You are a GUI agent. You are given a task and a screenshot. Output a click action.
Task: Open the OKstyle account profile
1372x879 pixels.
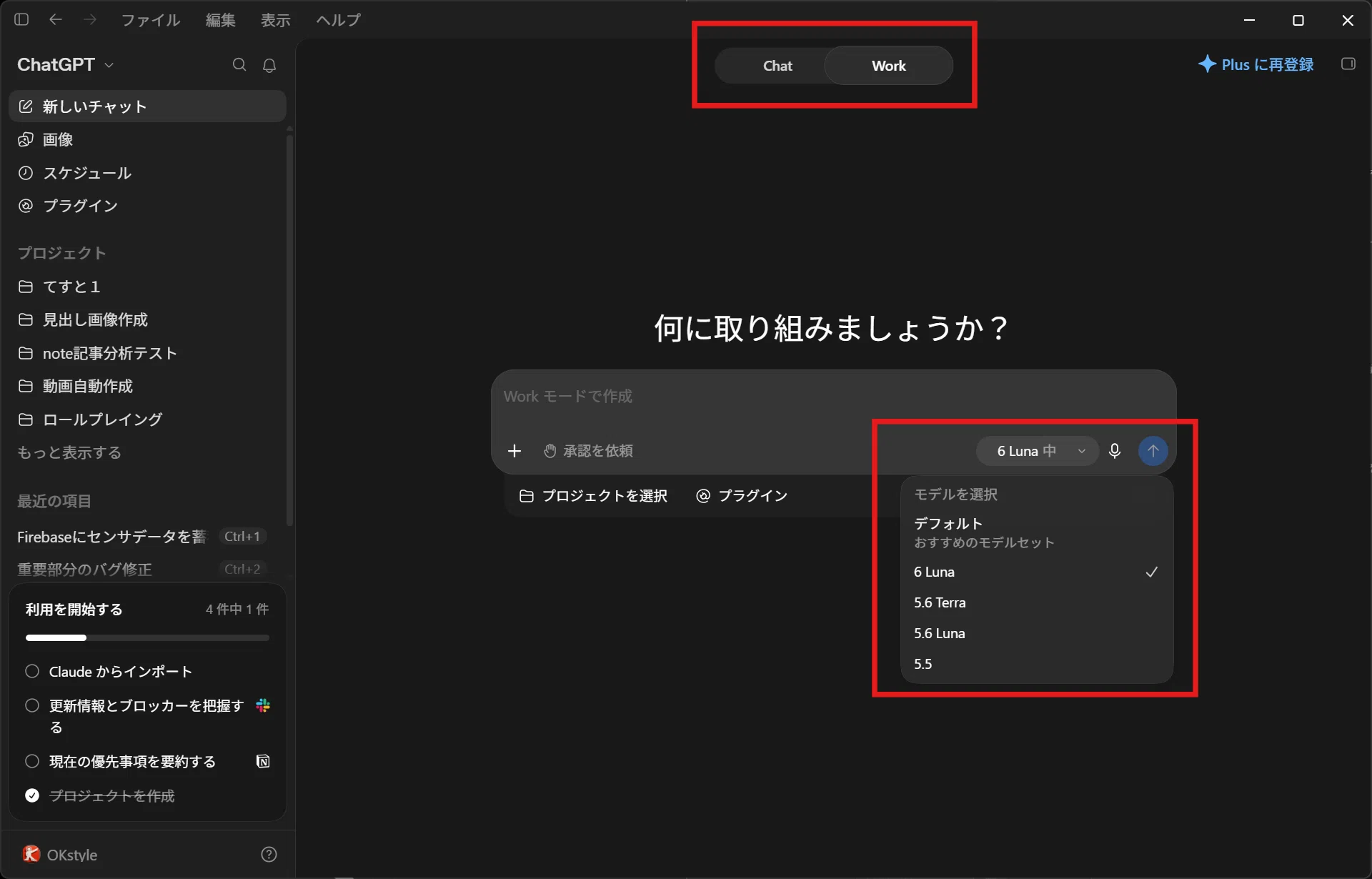[61, 854]
